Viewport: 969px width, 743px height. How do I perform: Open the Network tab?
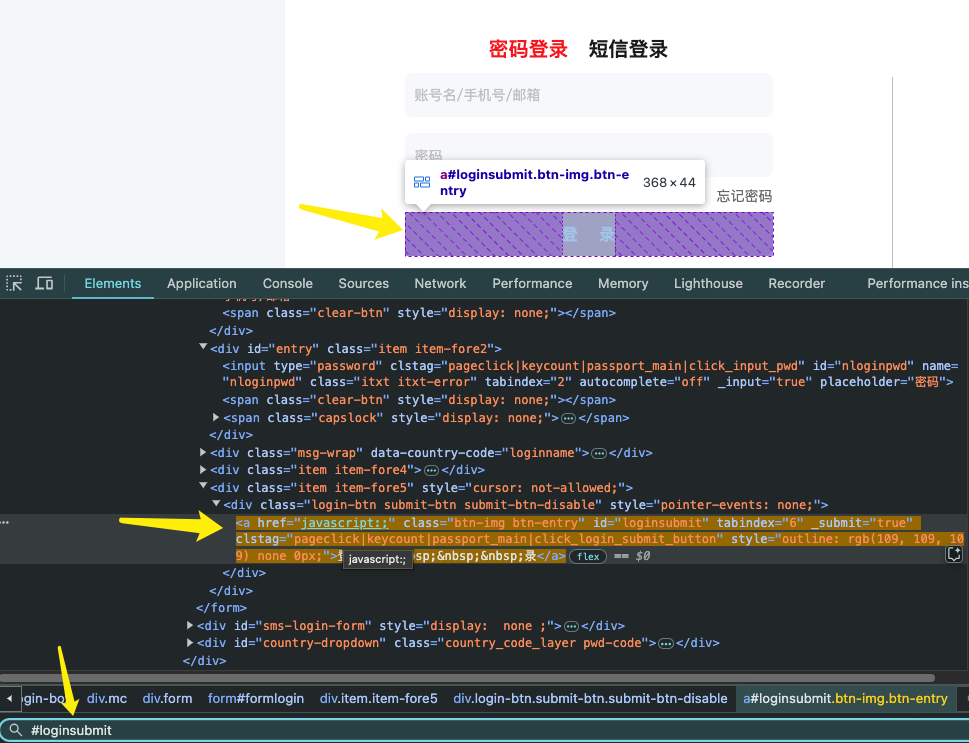click(x=440, y=284)
